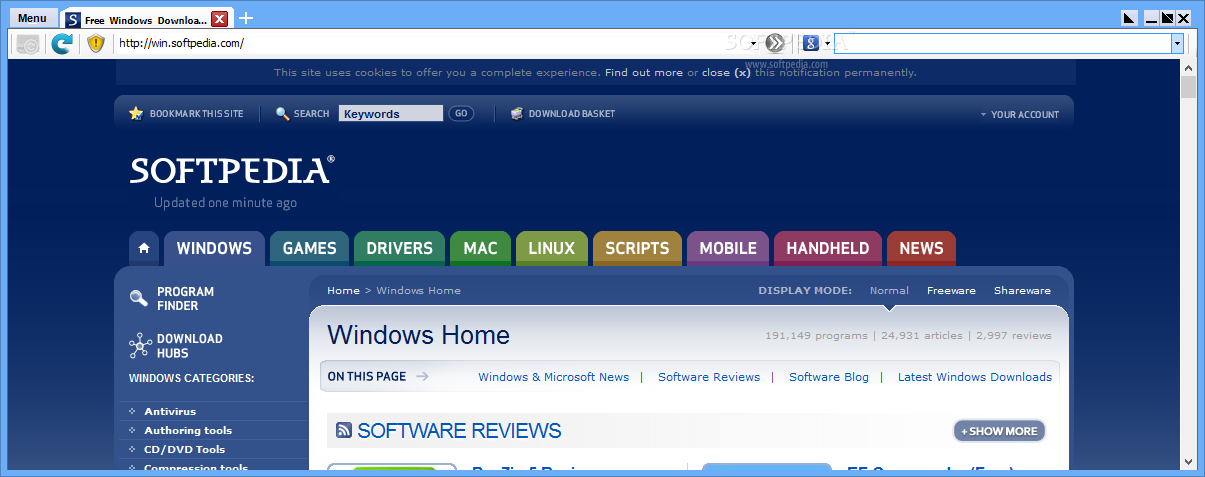Switch to the GAMES tab
The height and width of the screenshot is (477, 1205).
309,248
